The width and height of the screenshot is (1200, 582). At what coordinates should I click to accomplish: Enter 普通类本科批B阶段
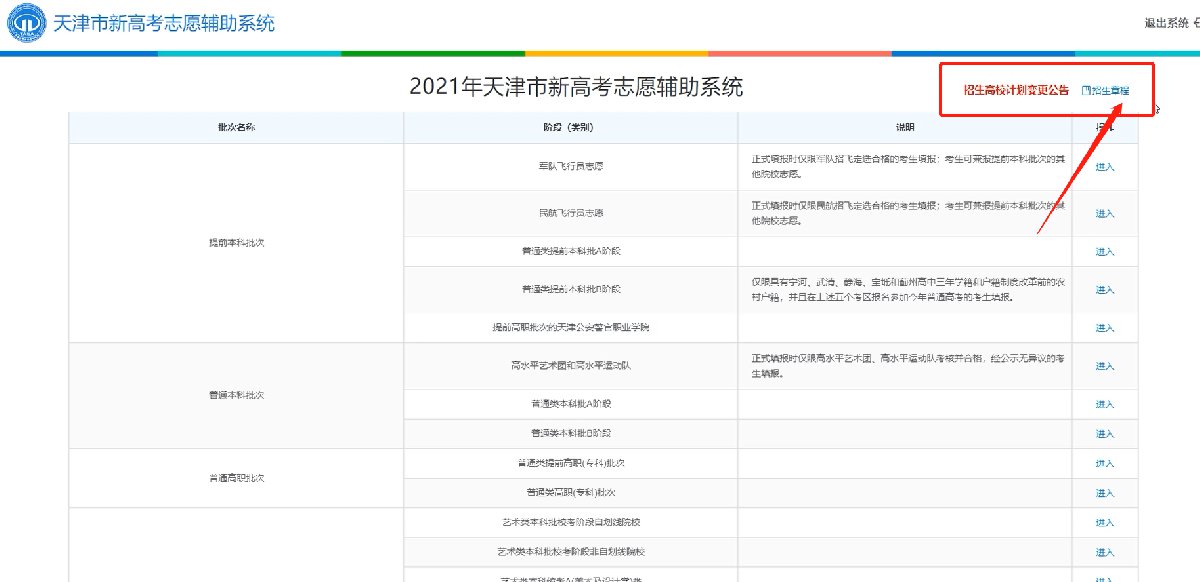tap(1104, 434)
